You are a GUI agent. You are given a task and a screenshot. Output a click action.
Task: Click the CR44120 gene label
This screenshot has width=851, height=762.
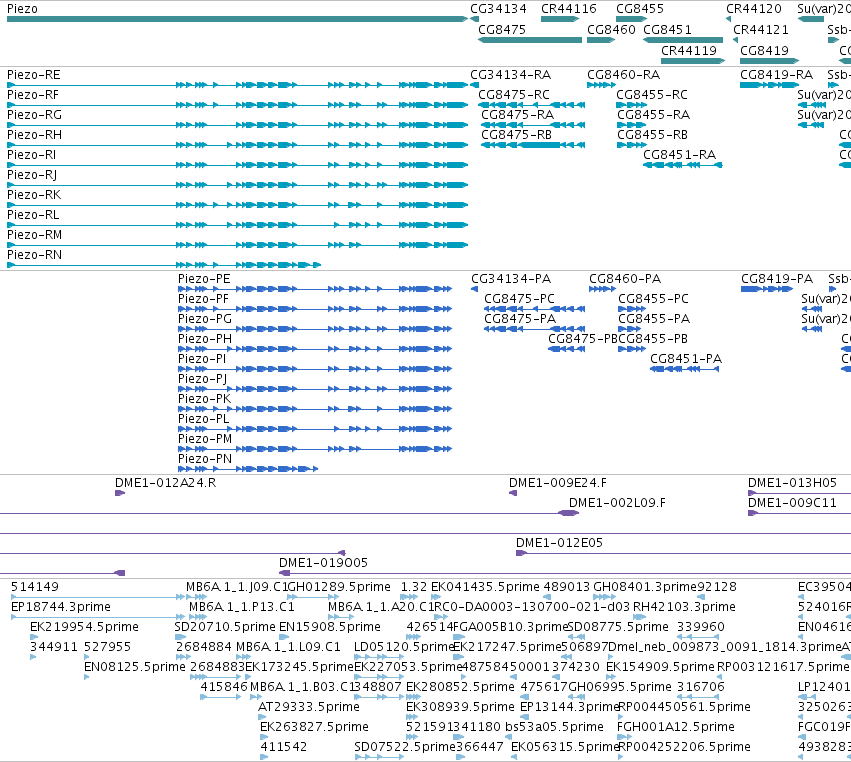(x=753, y=9)
